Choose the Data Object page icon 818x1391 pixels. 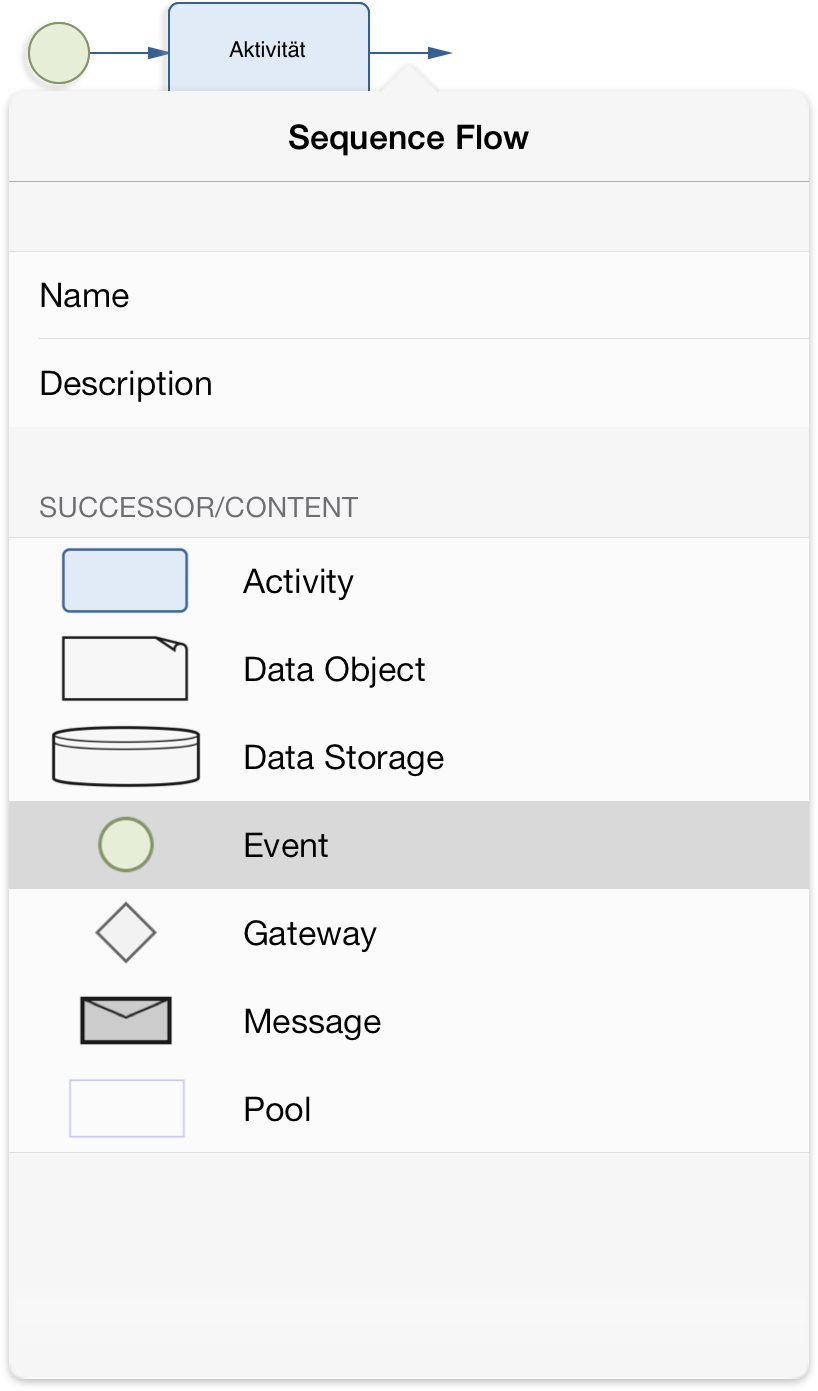point(125,668)
